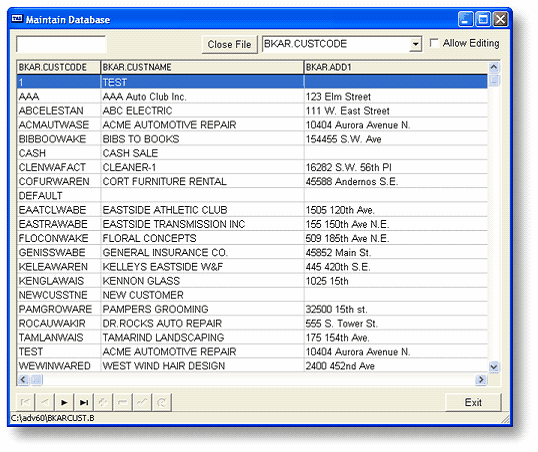Click the post edit checkmark button
Image resolution: width=538 pixels, height=452 pixels.
coord(142,402)
